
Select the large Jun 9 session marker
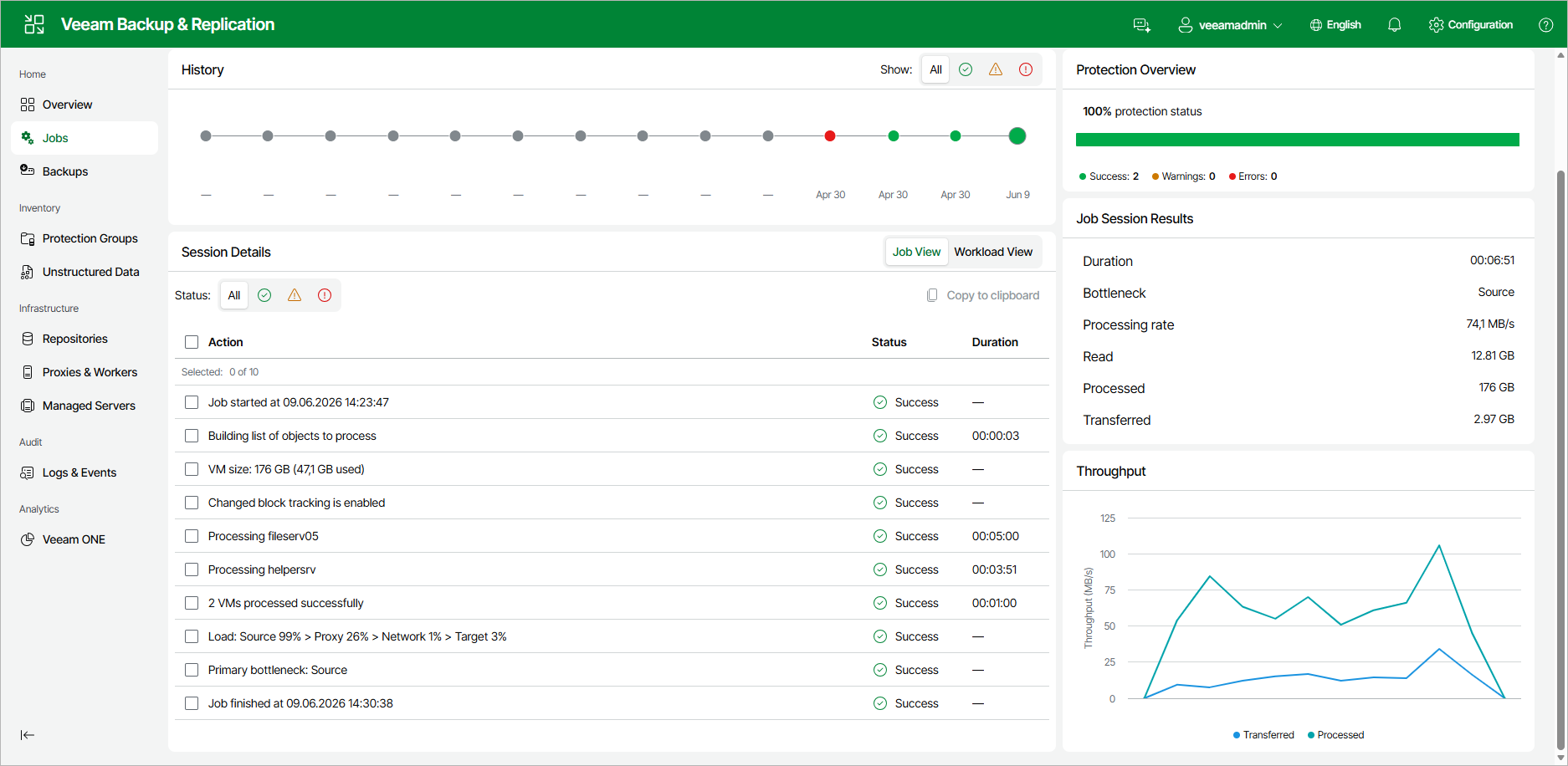(x=1017, y=135)
